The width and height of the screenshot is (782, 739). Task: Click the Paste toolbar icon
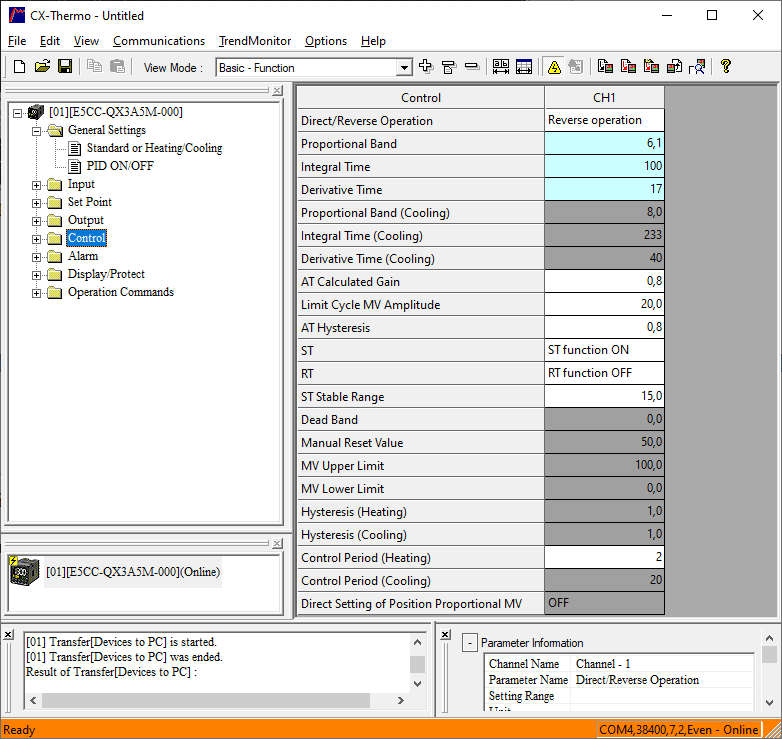pyautogui.click(x=117, y=66)
